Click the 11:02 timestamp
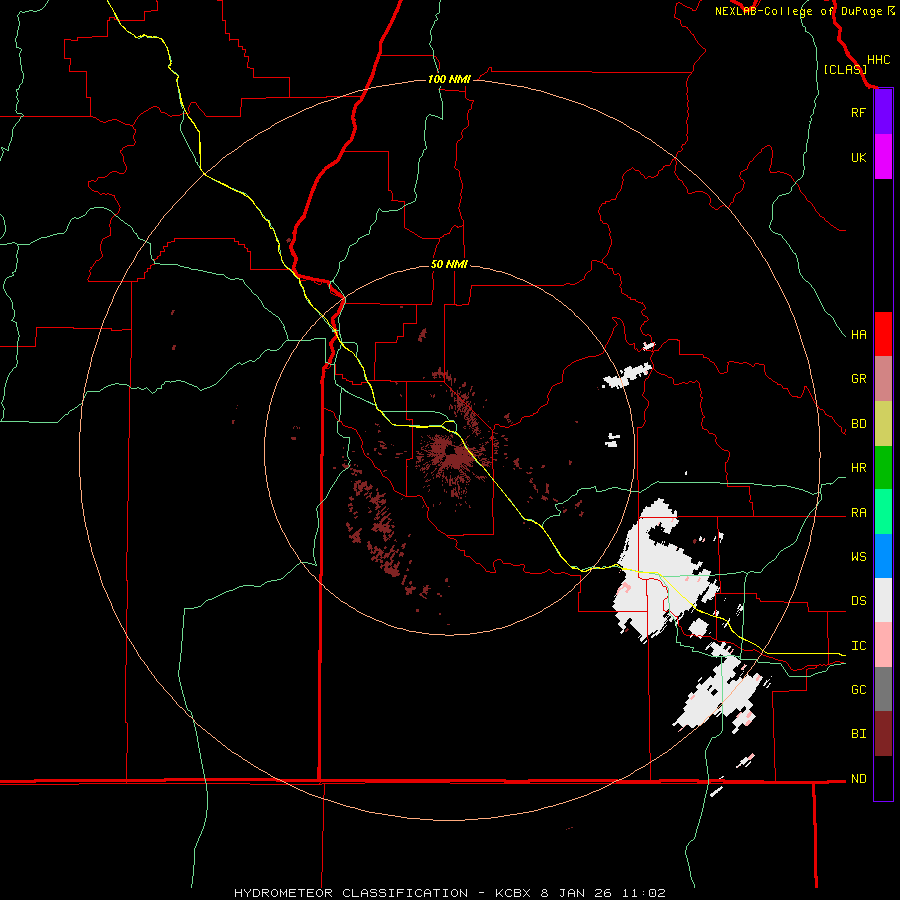Viewport: 900px width, 900px height. click(x=646, y=893)
